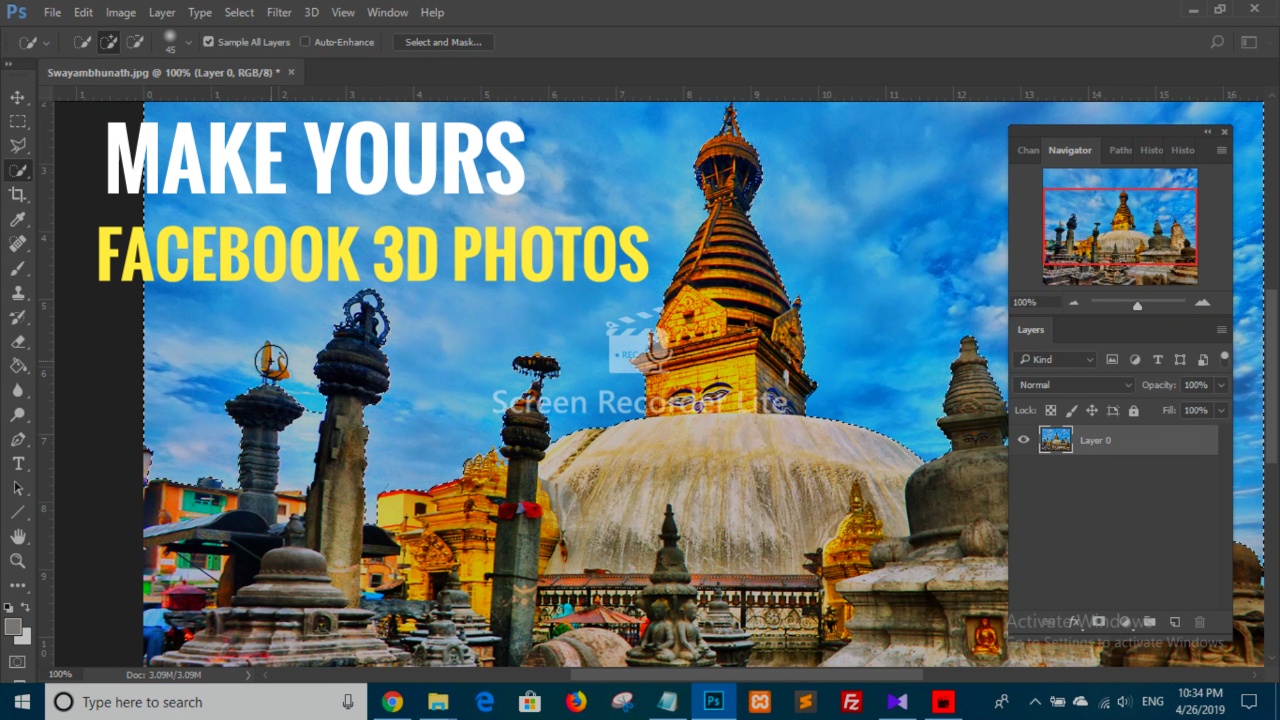The image size is (1280, 720).
Task: Select the History Brush tool
Action: tap(18, 317)
